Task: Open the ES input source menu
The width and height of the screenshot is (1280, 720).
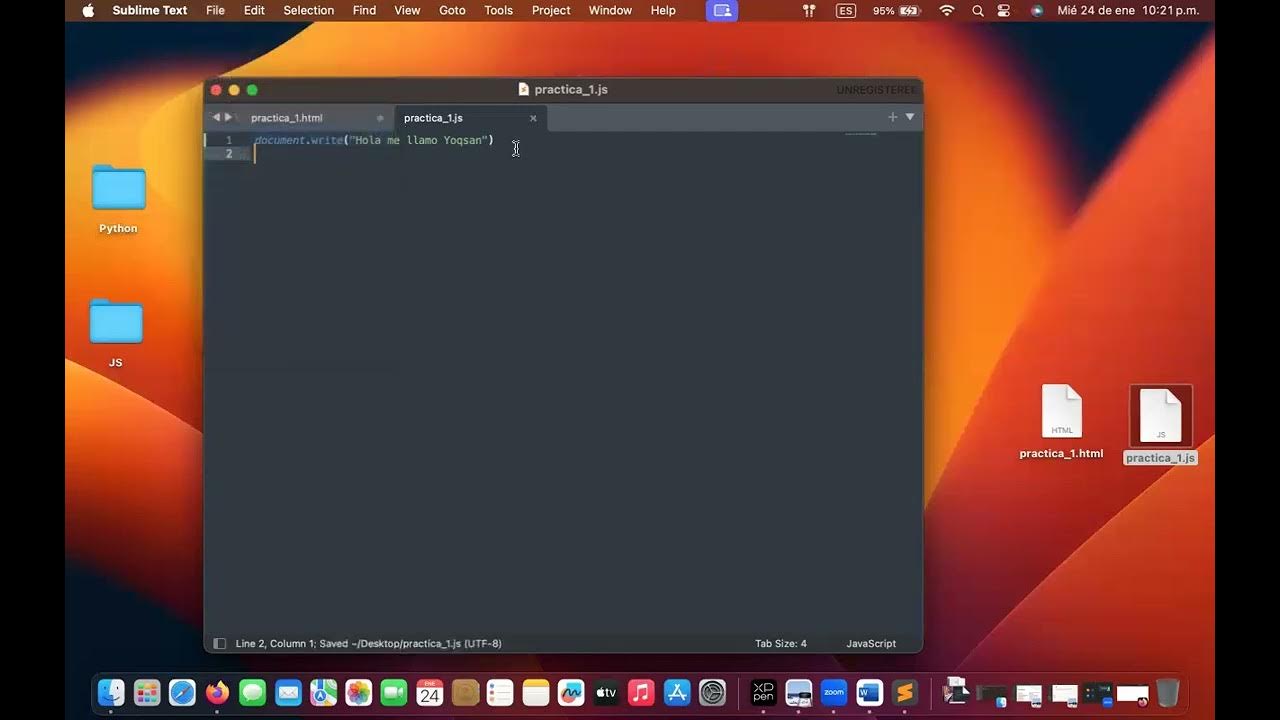Action: (x=846, y=11)
